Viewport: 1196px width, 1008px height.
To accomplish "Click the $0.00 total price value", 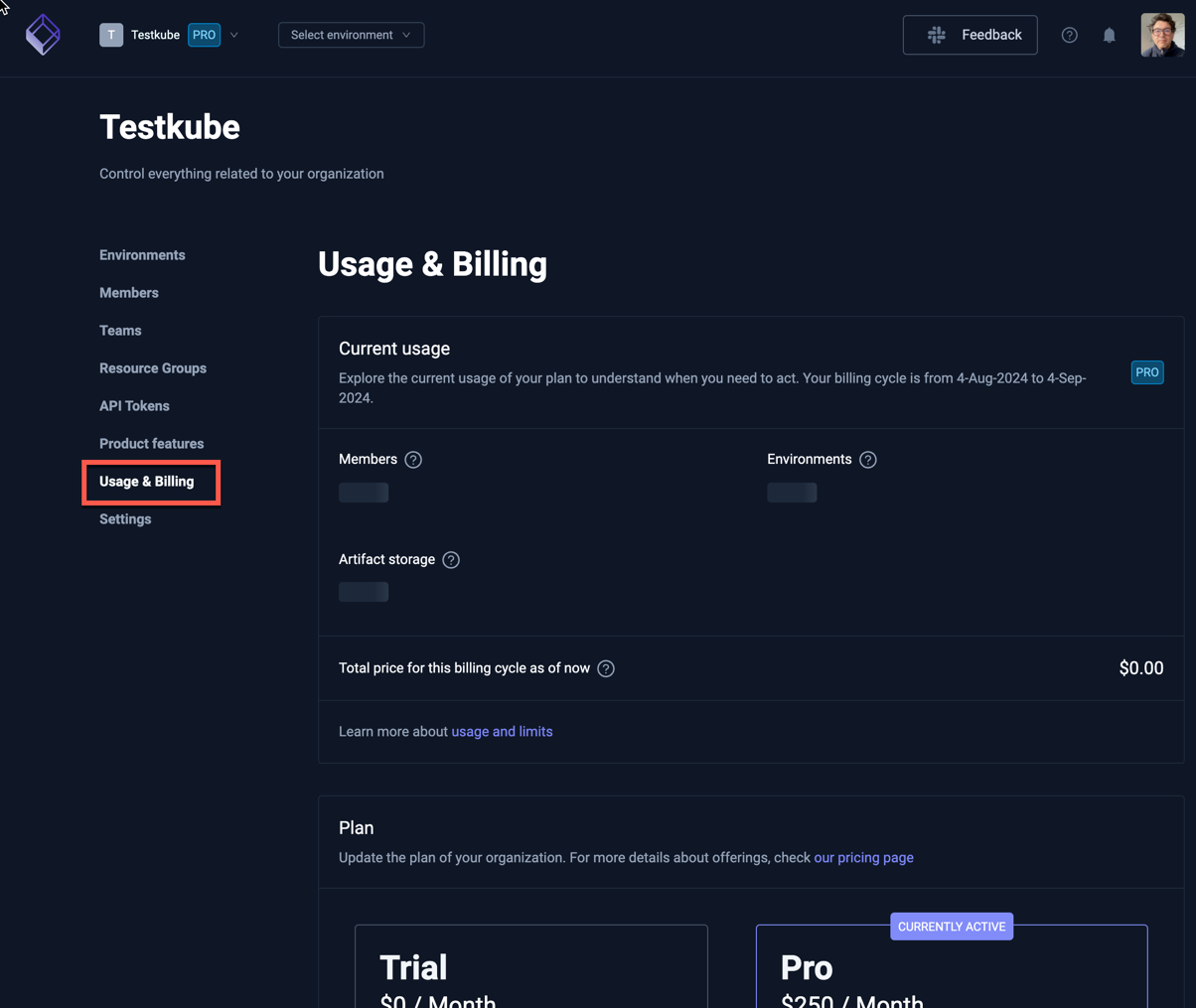I will (x=1141, y=668).
